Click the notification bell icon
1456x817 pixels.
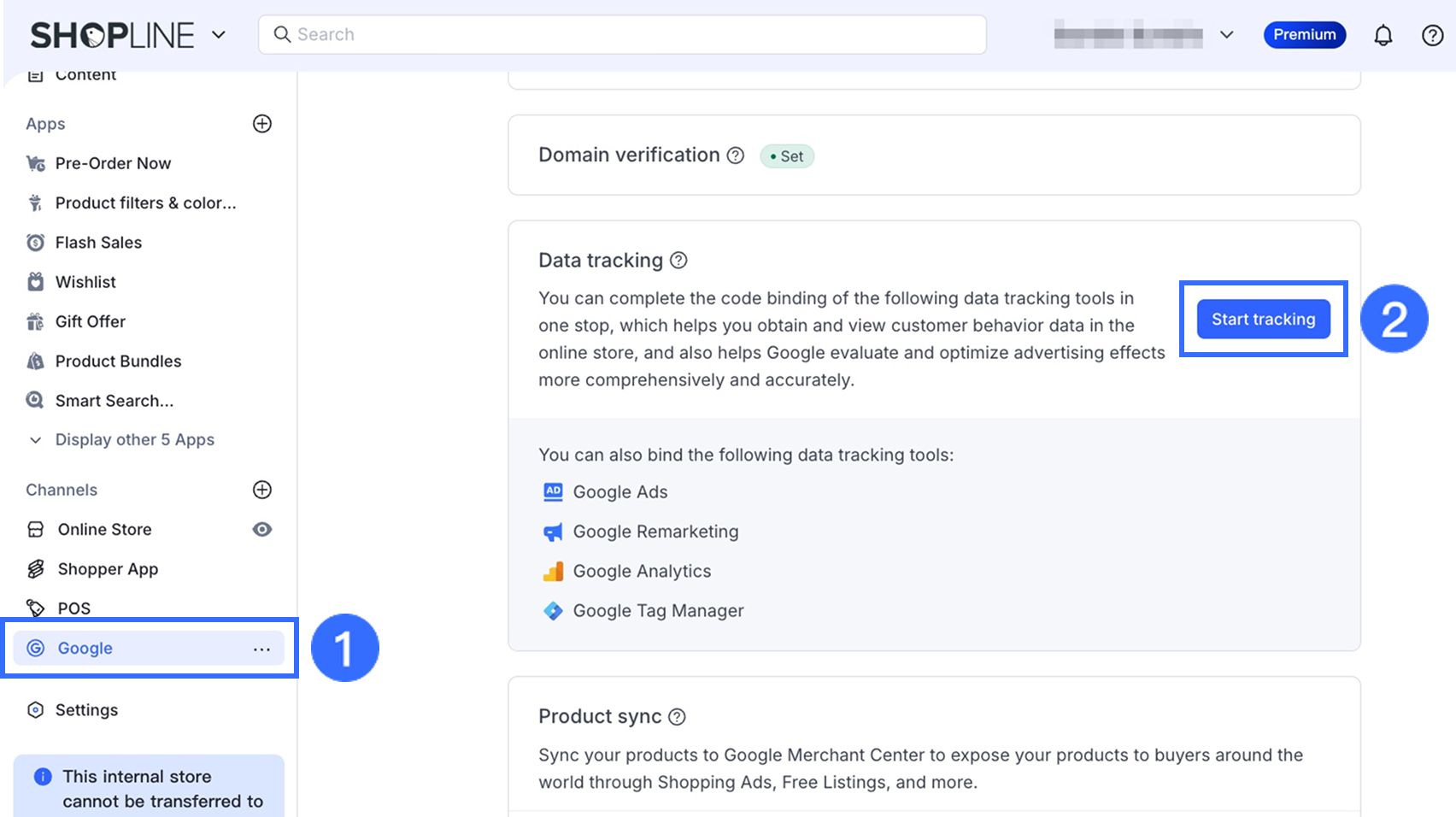[x=1383, y=35]
